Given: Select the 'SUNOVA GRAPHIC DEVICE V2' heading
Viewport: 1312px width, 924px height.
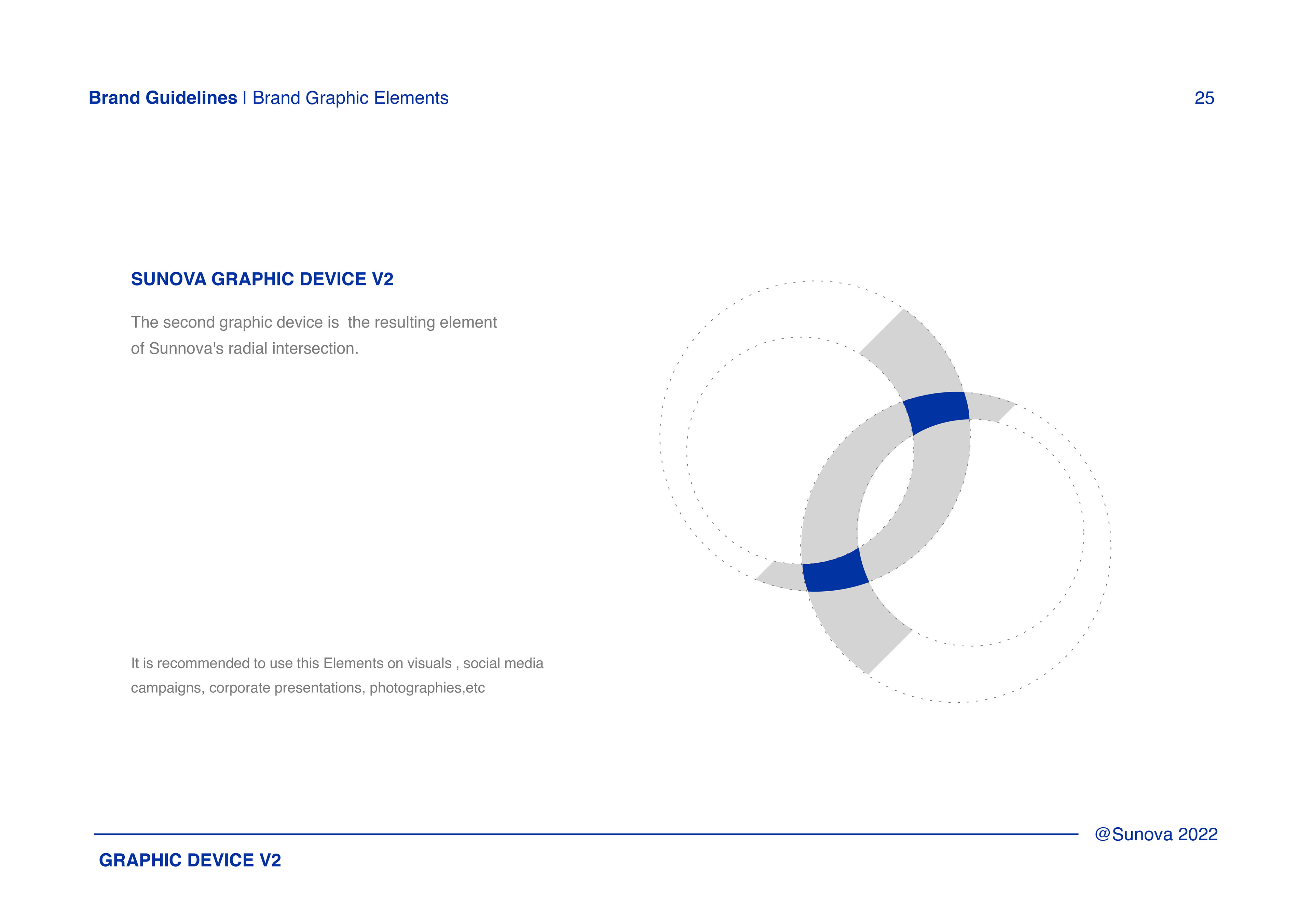Looking at the screenshot, I should point(262,279).
